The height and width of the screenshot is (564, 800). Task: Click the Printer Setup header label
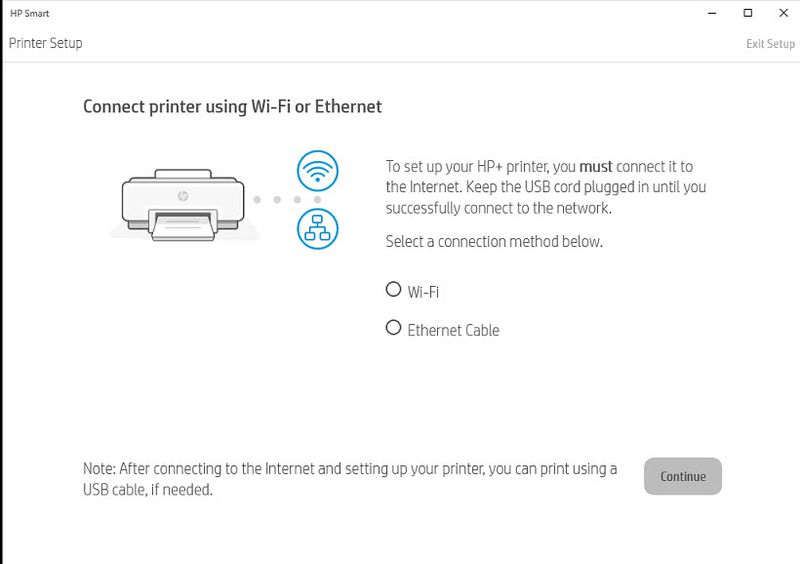tap(46, 43)
